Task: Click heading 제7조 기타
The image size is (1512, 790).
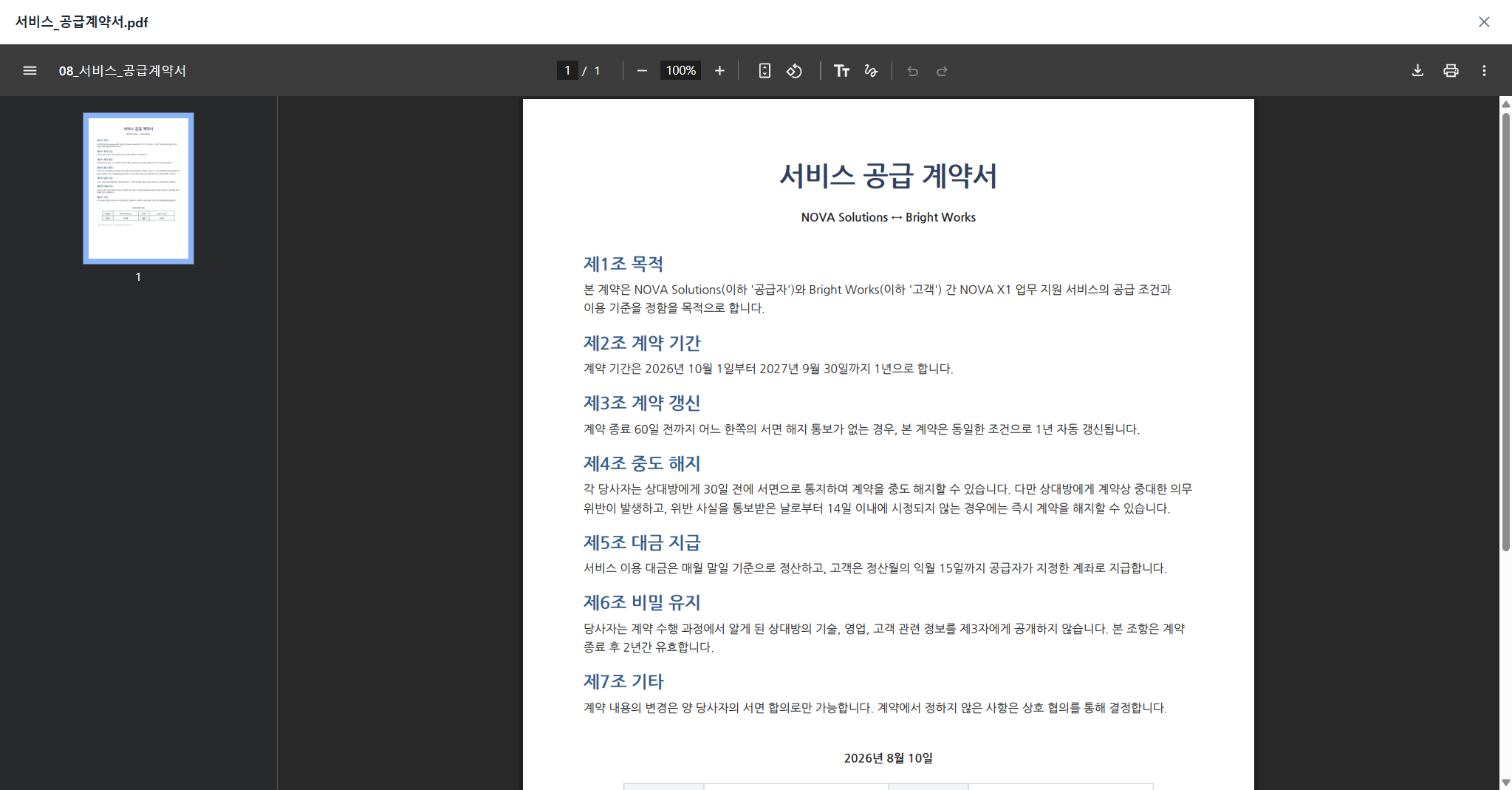Action: [623, 681]
